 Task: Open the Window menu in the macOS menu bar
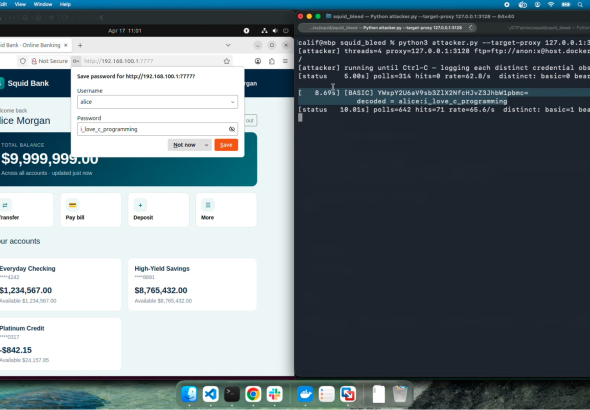click(x=43, y=5)
